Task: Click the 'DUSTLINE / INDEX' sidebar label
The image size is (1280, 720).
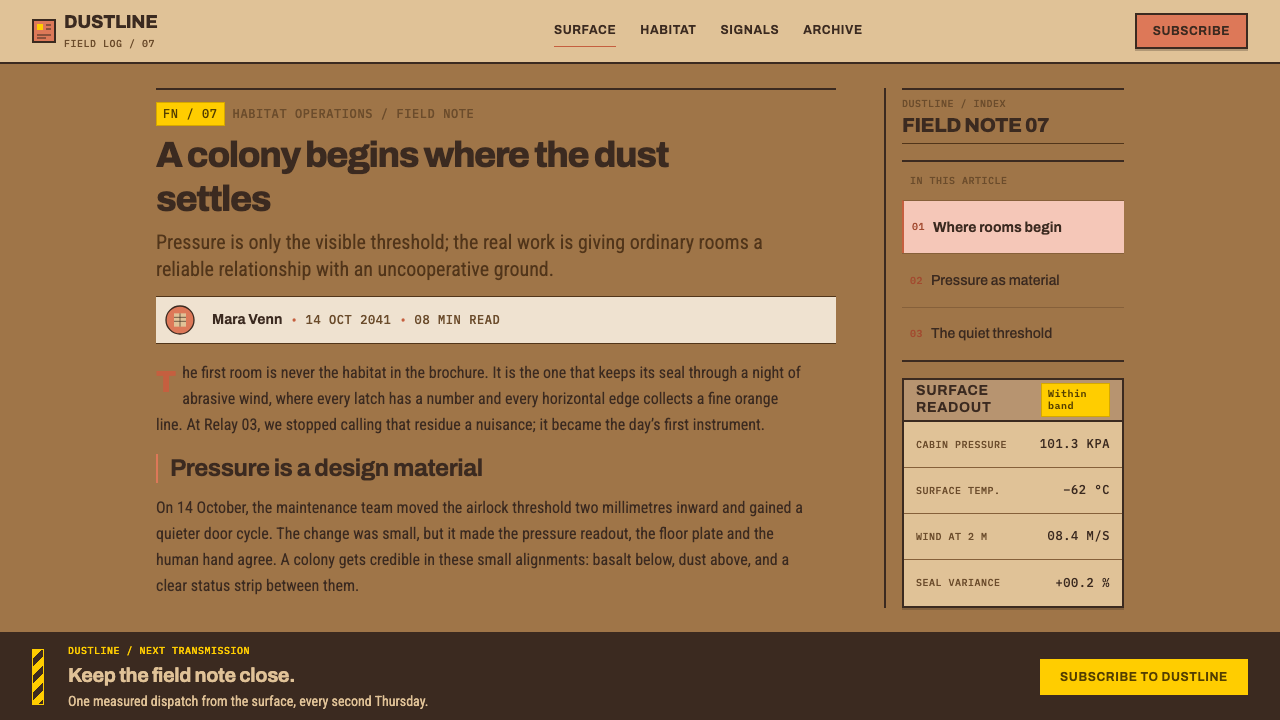Action: pyautogui.click(x=954, y=104)
